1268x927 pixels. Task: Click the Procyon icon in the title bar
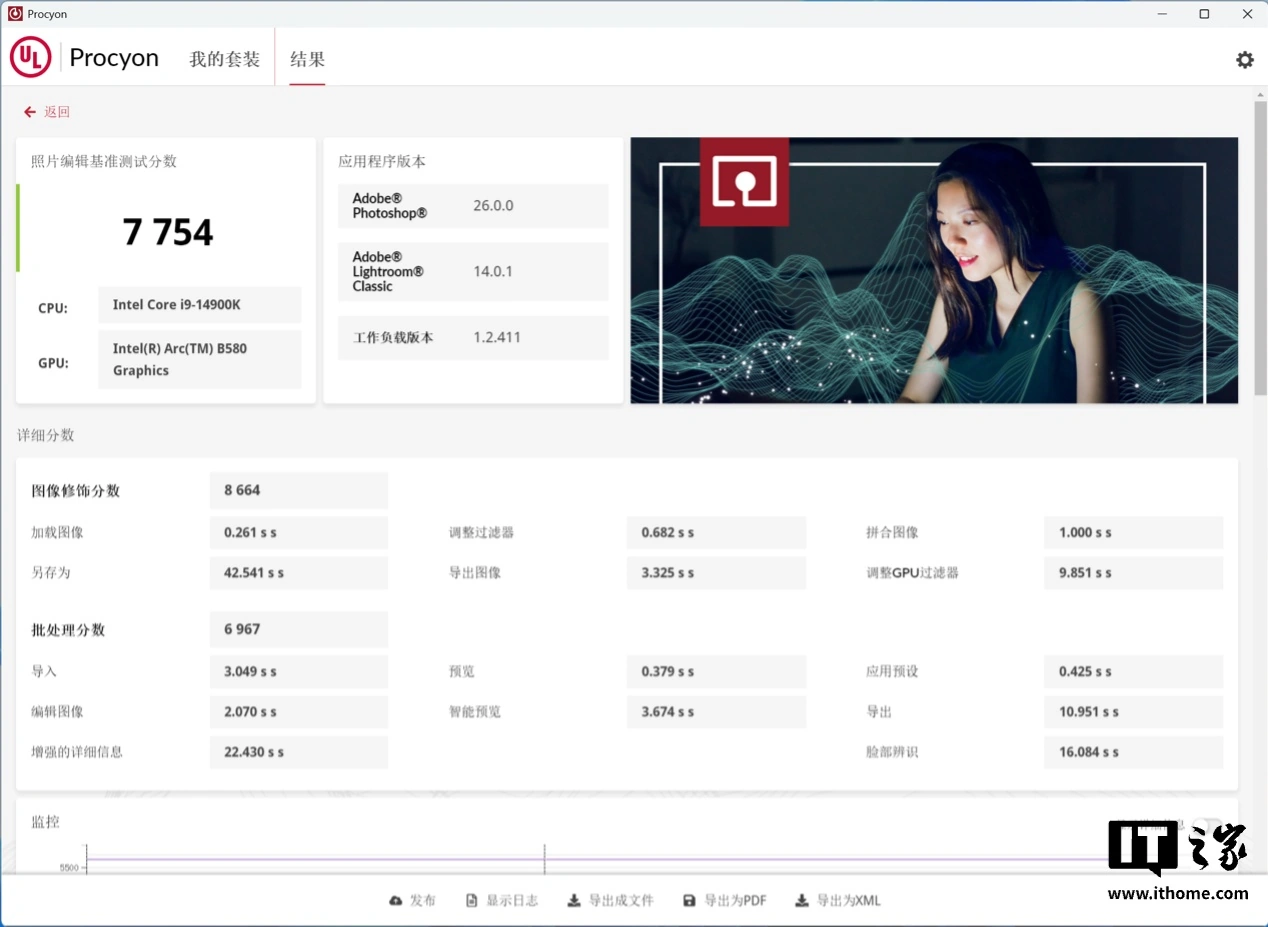point(15,14)
